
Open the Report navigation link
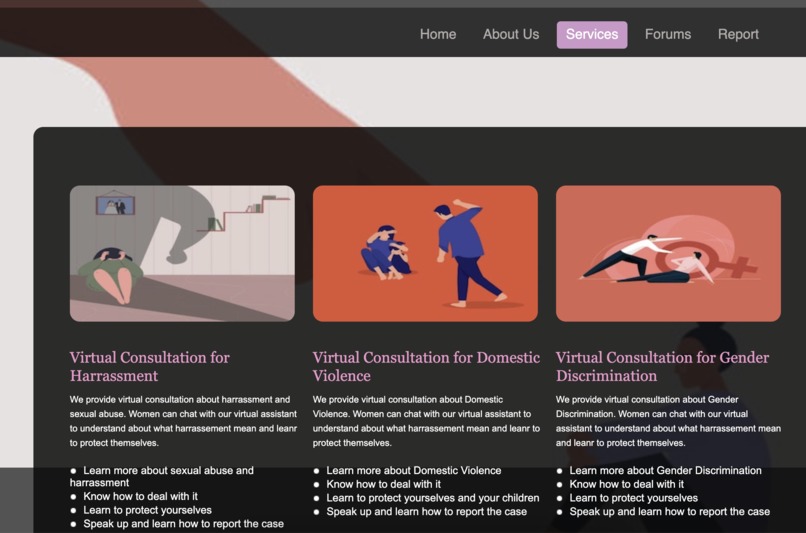coord(738,34)
